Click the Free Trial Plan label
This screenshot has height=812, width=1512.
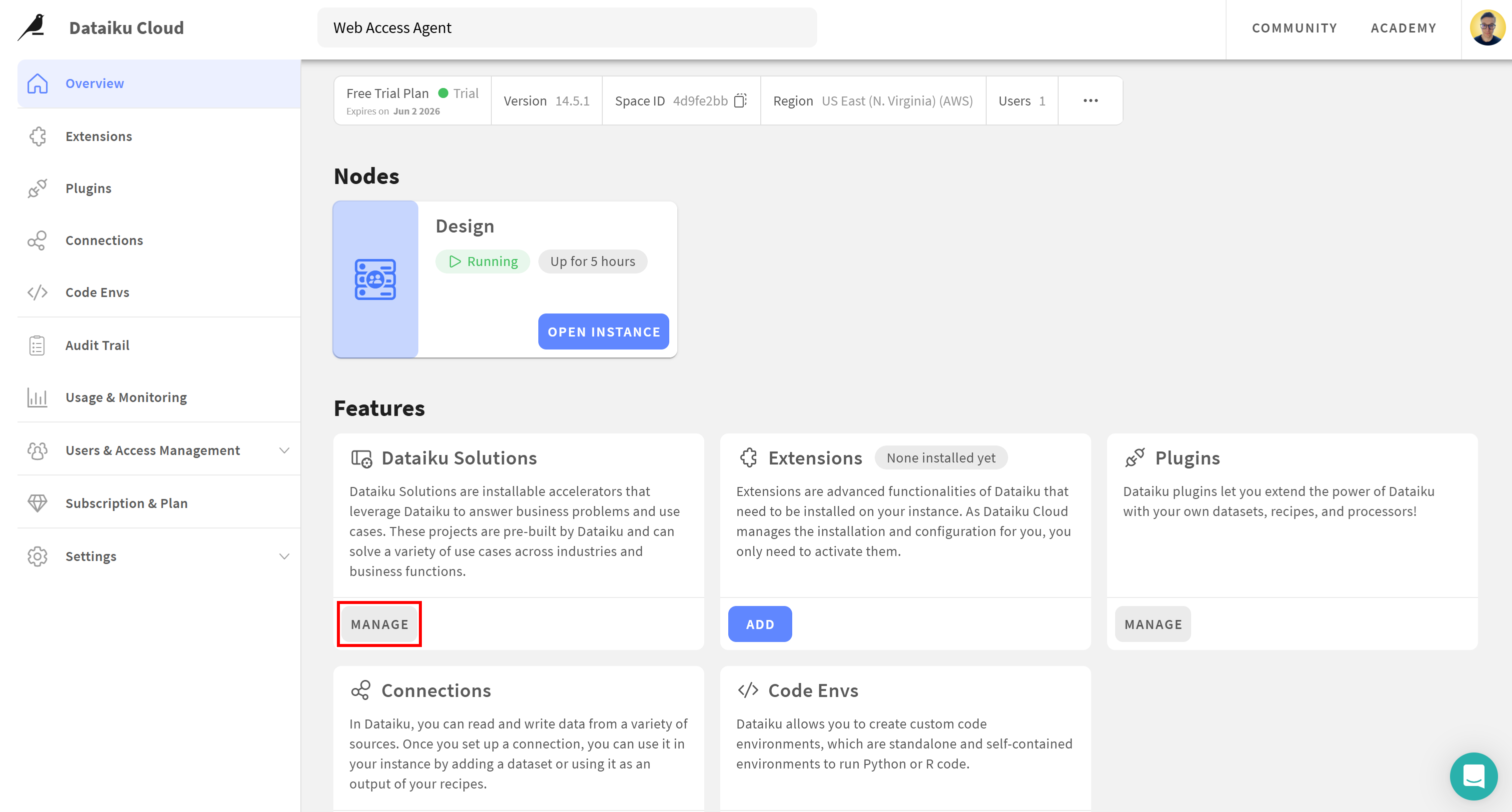click(x=387, y=93)
